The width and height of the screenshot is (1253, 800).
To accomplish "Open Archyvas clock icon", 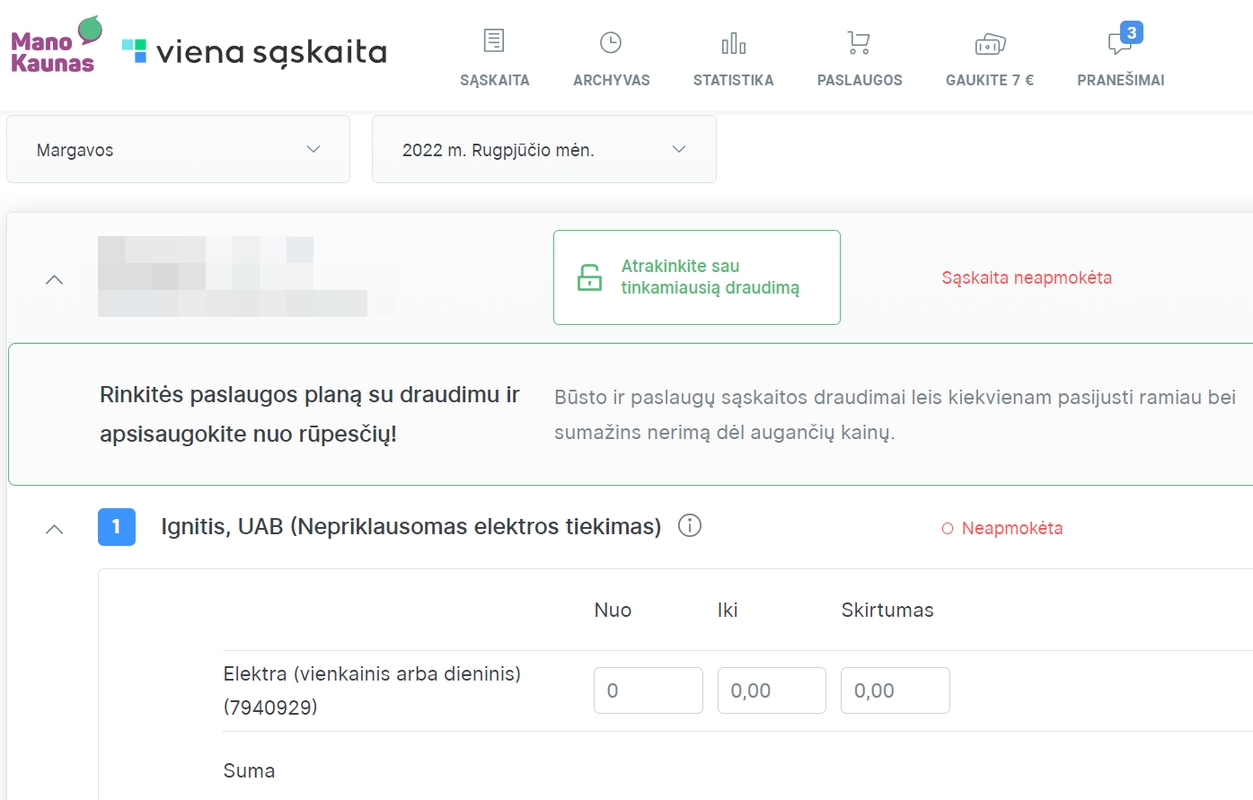I will pyautogui.click(x=611, y=42).
